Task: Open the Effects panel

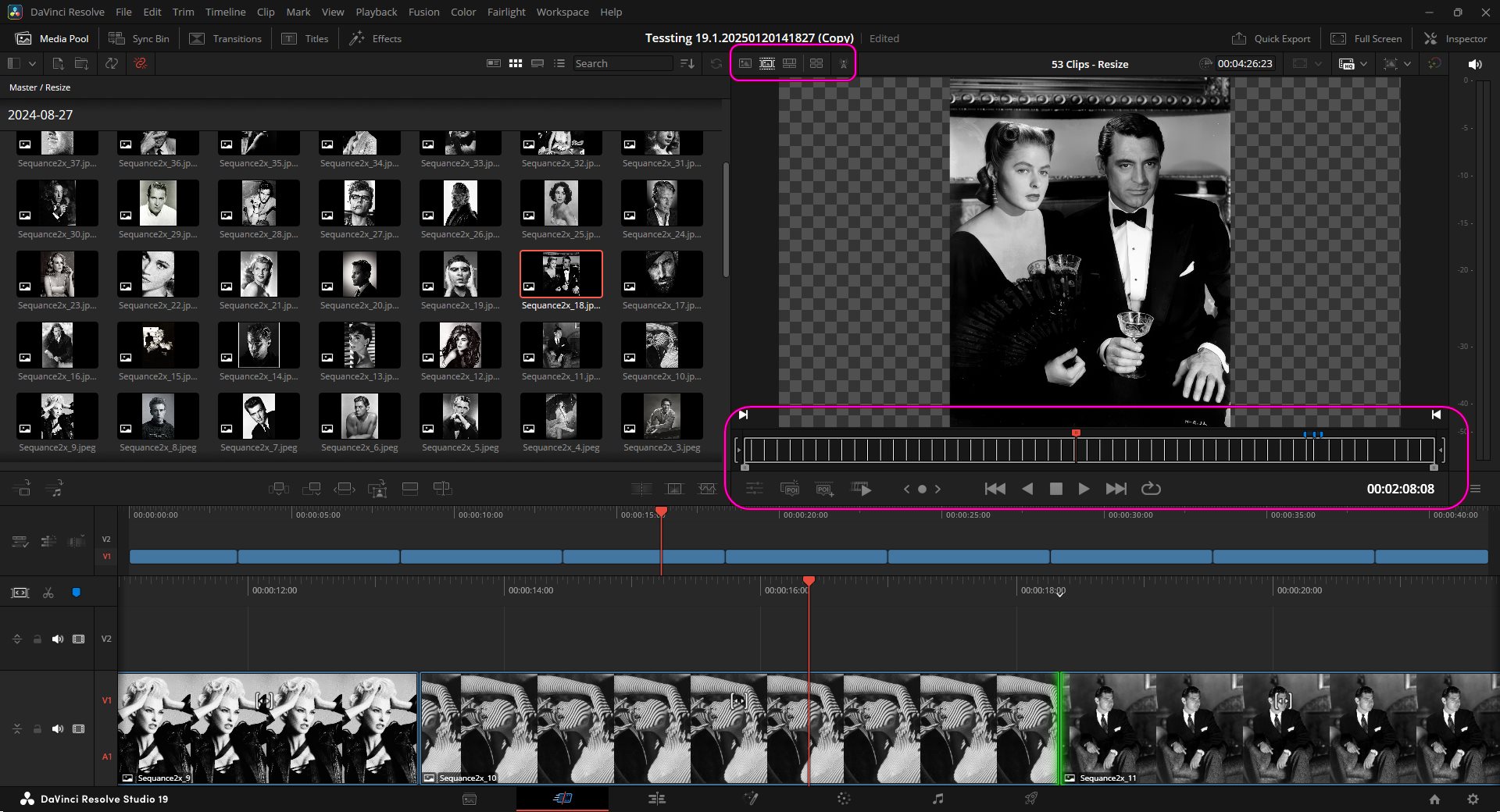Action: (375, 38)
